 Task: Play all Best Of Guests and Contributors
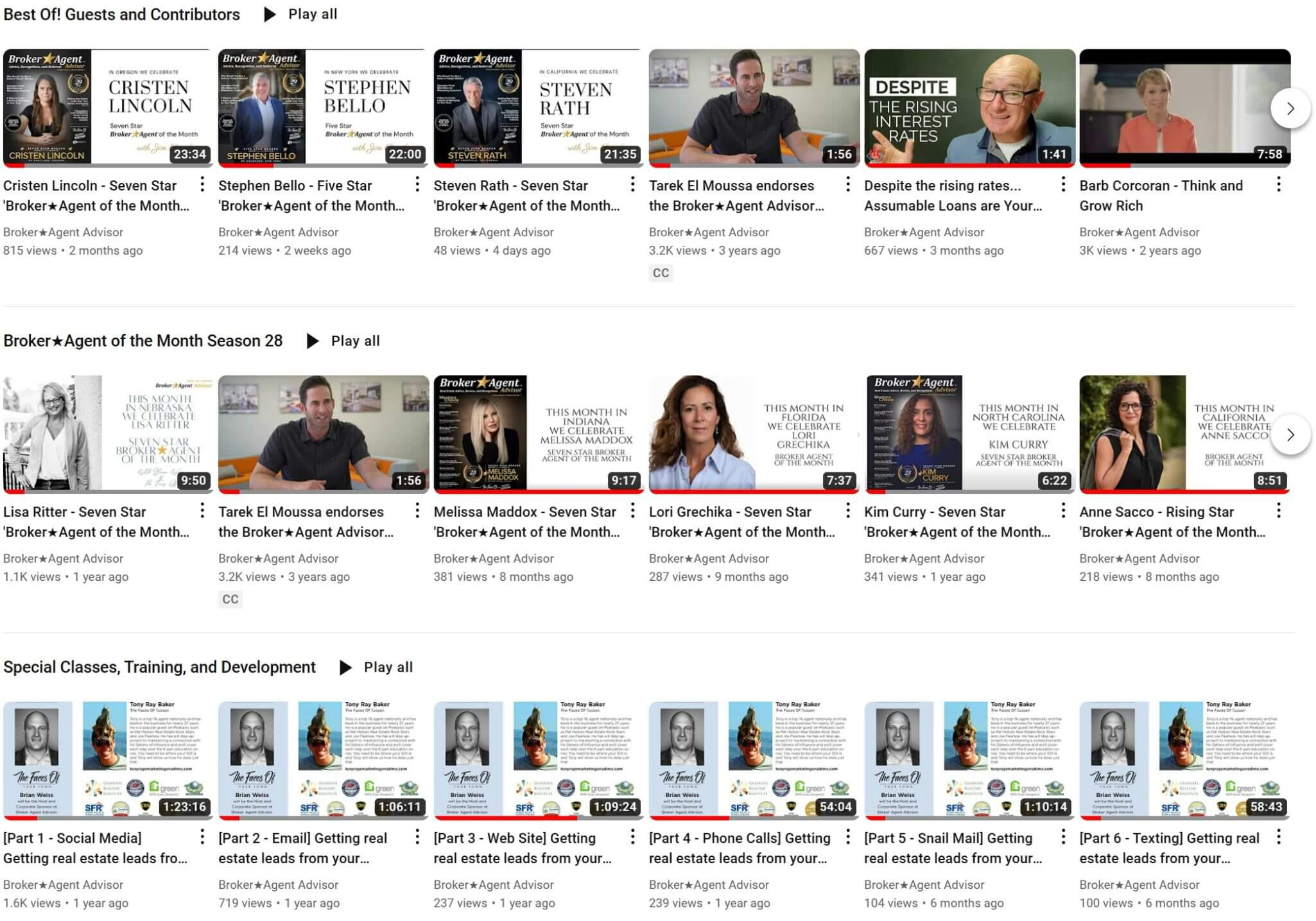pos(300,14)
